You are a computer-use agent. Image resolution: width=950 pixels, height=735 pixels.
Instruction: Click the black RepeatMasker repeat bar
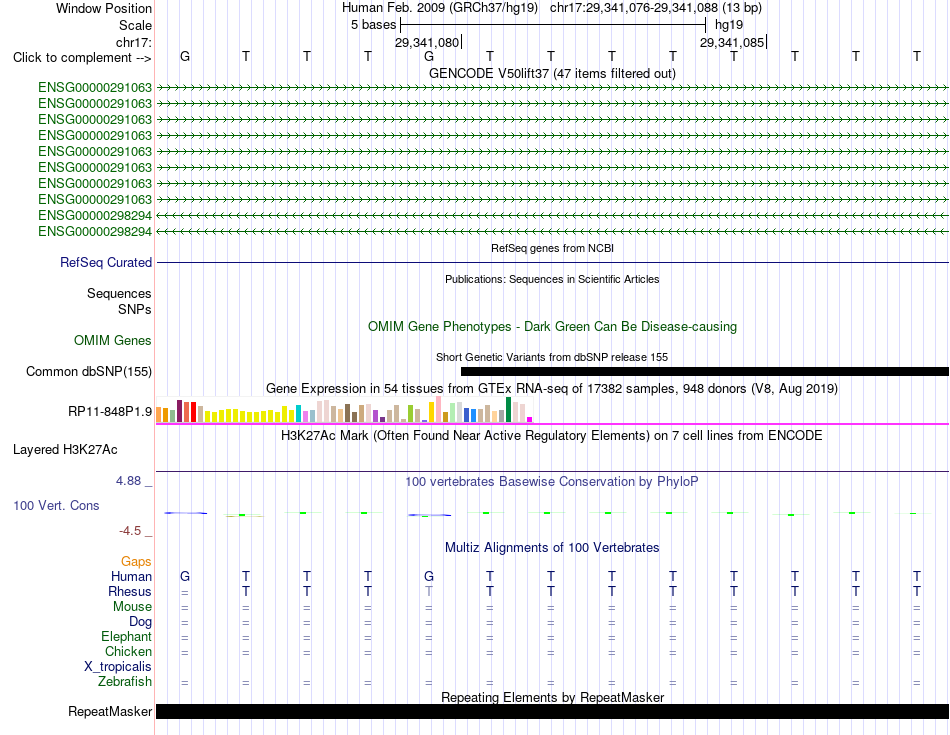(552, 711)
